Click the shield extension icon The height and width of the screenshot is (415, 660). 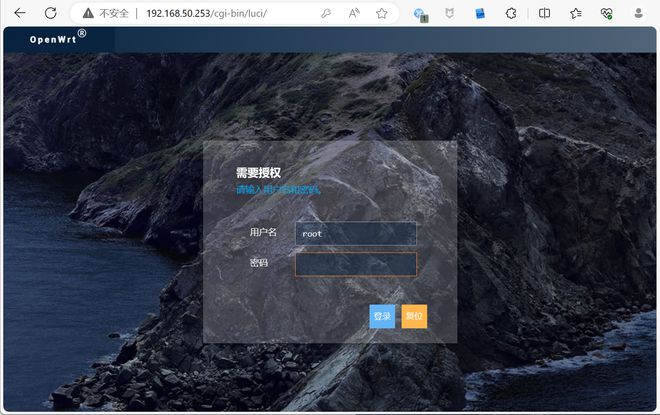[450, 13]
